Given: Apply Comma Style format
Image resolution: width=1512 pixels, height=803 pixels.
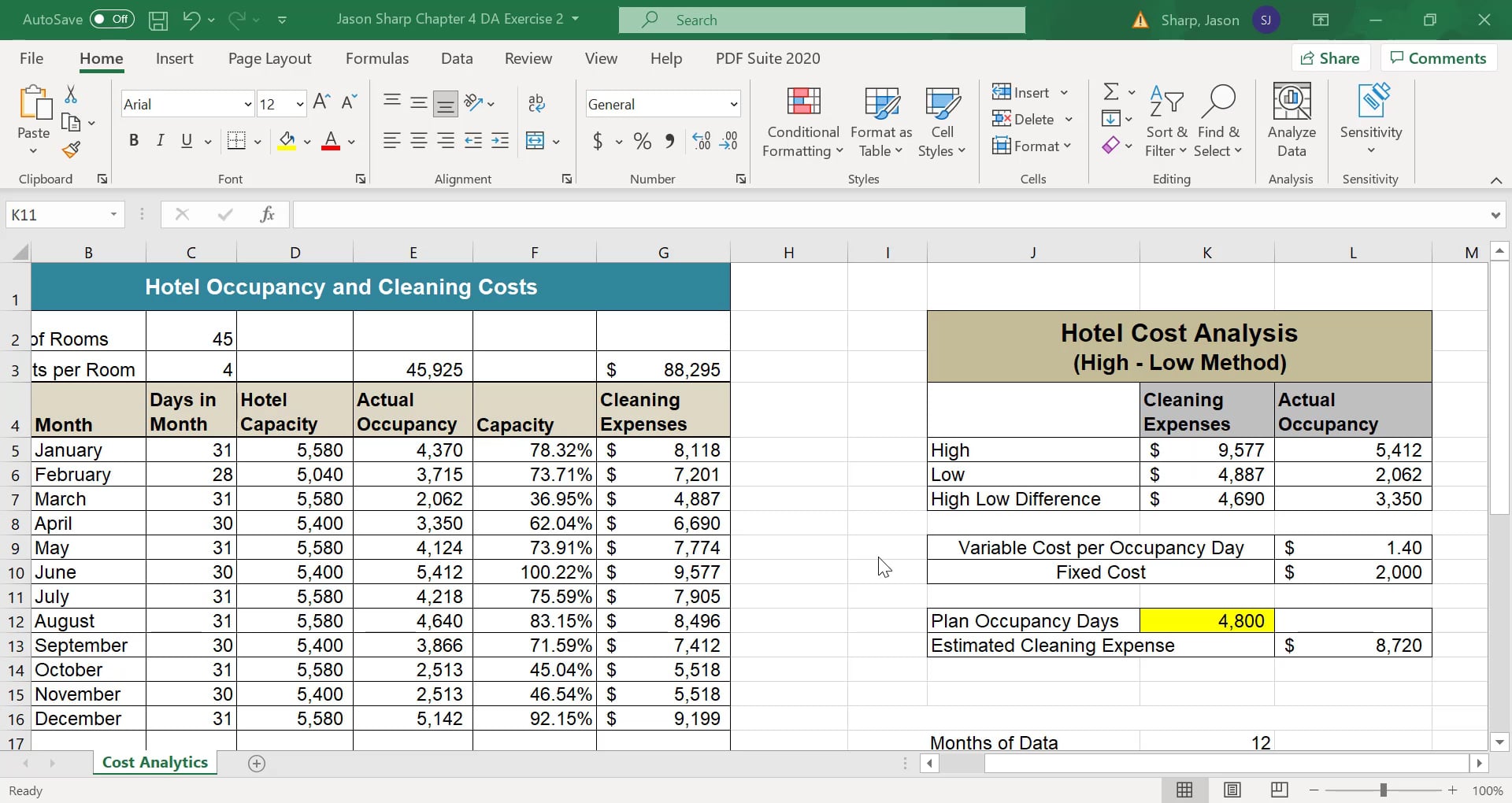Looking at the screenshot, I should (x=669, y=141).
